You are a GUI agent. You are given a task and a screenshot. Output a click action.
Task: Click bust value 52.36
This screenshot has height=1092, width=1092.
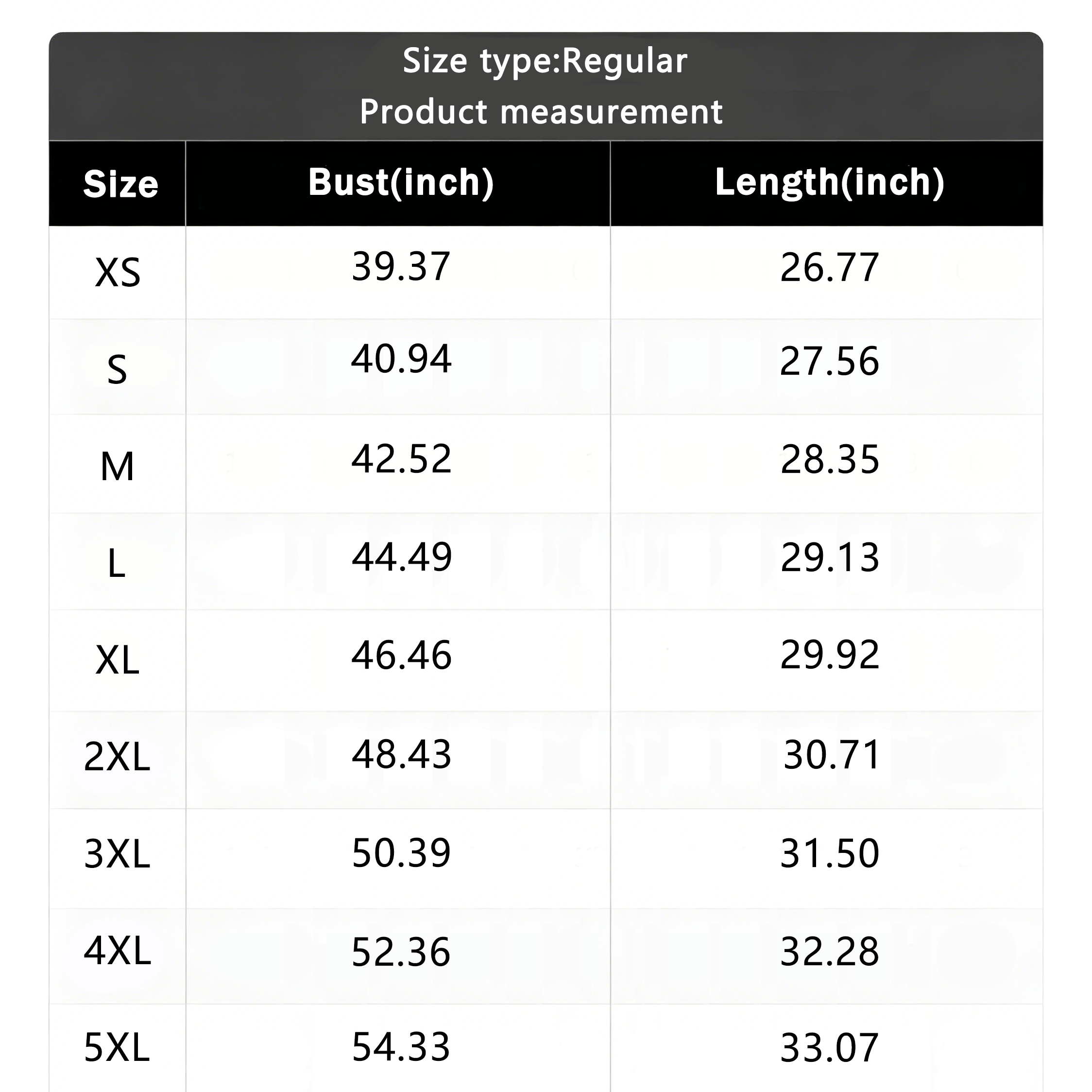pyautogui.click(x=401, y=953)
